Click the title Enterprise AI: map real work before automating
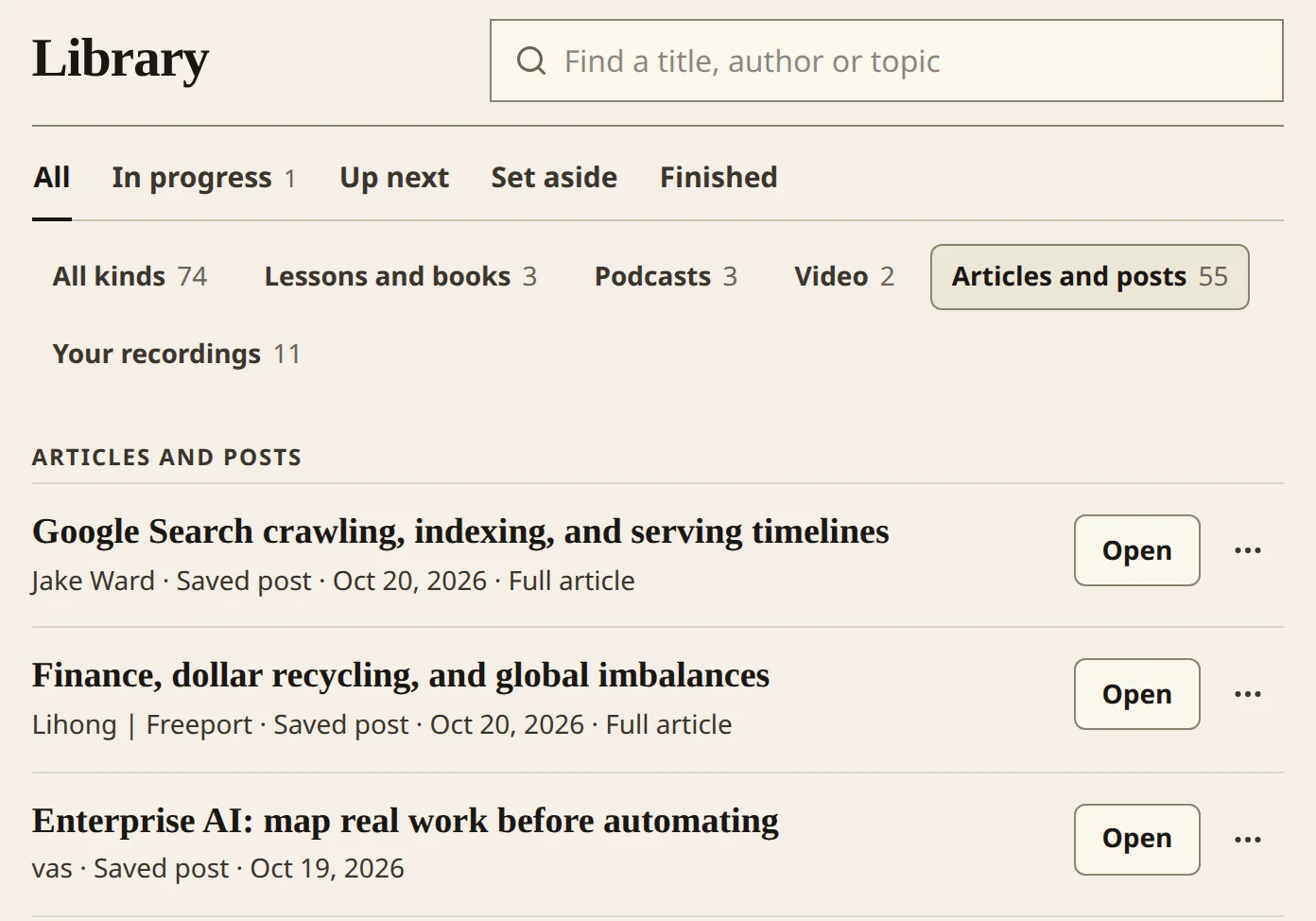The height and width of the screenshot is (921, 1316). (406, 822)
